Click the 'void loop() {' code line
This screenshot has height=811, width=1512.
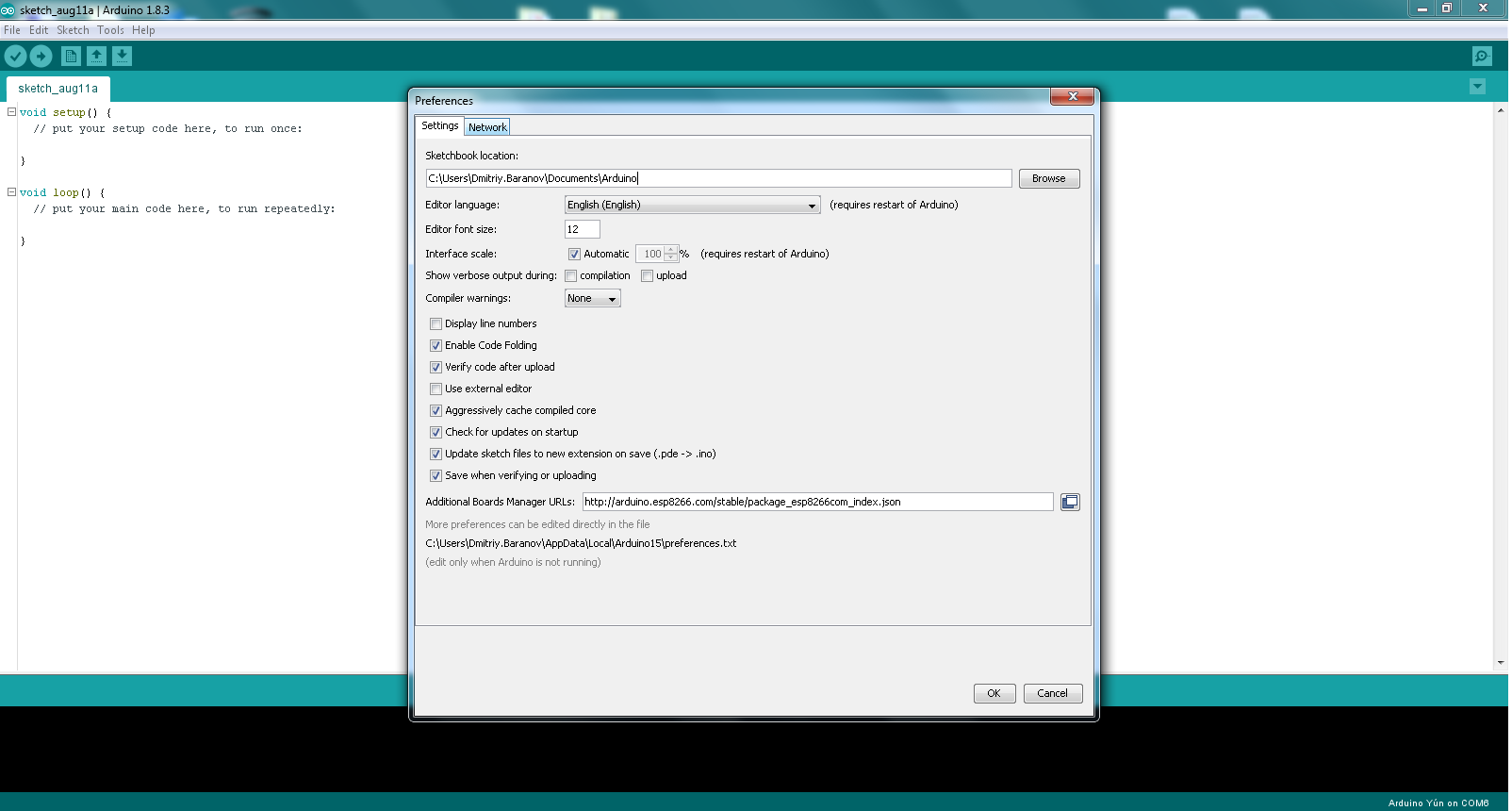tap(62, 192)
